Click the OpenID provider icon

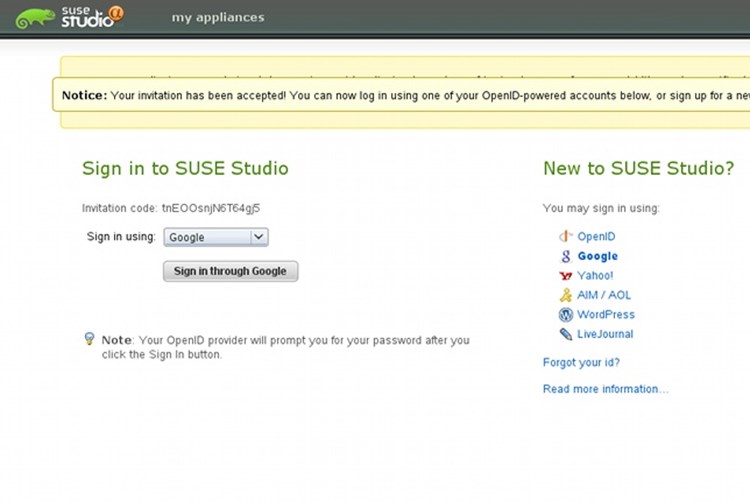[x=565, y=236]
